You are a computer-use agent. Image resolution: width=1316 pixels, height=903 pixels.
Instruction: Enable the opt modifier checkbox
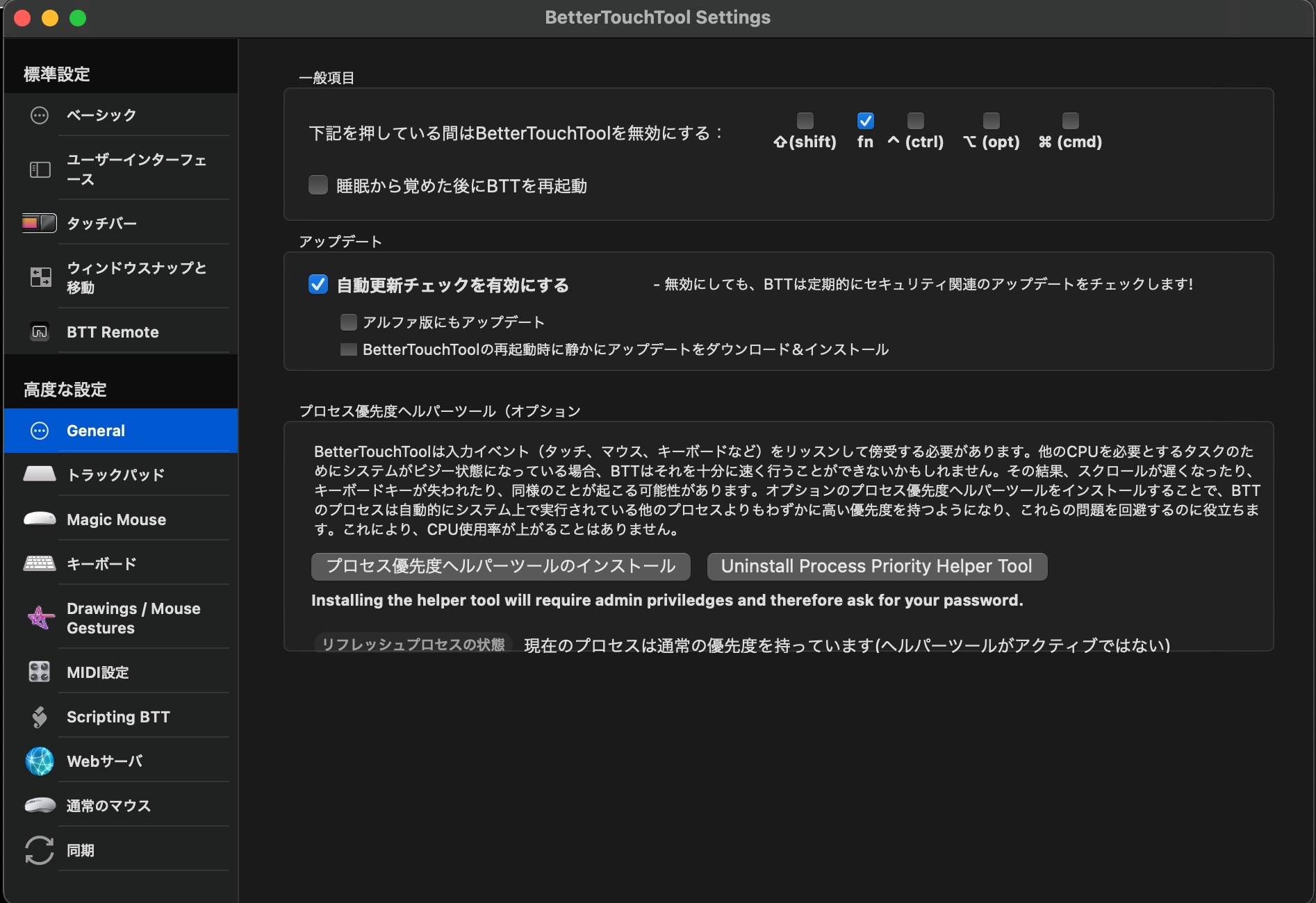991,121
